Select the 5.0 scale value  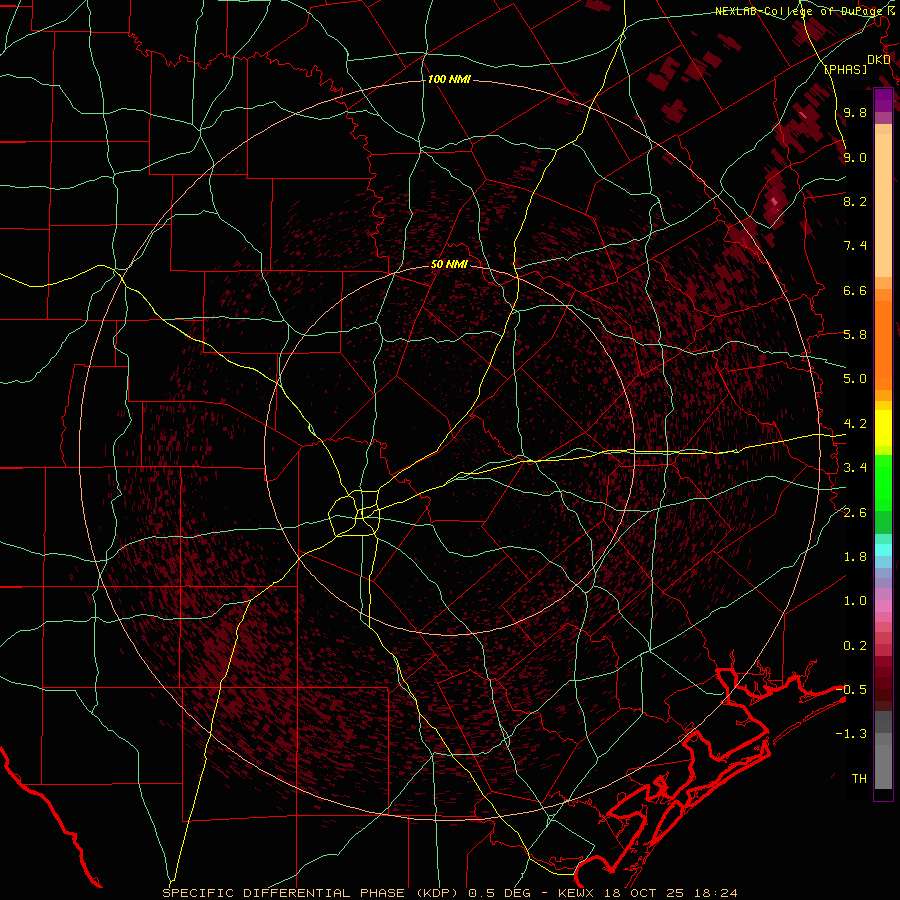(855, 379)
